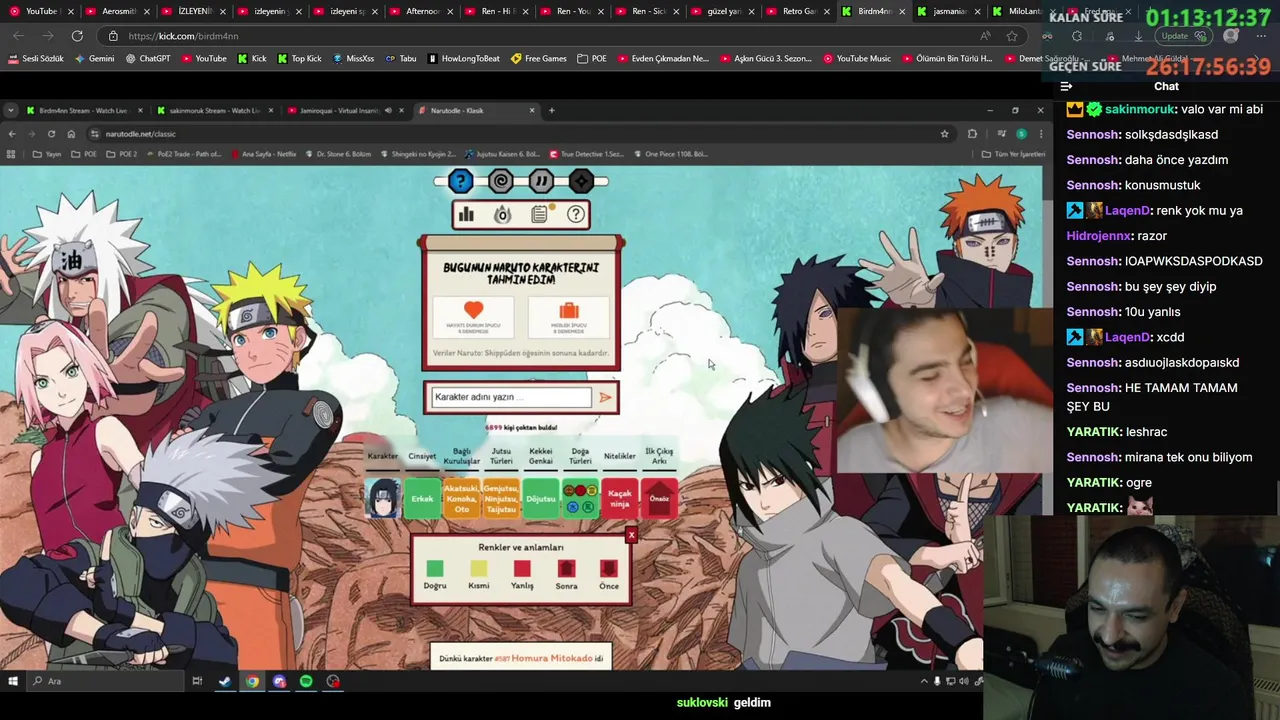
Task: Click the Sasuke guess portrait thumbnail
Action: pos(383,498)
